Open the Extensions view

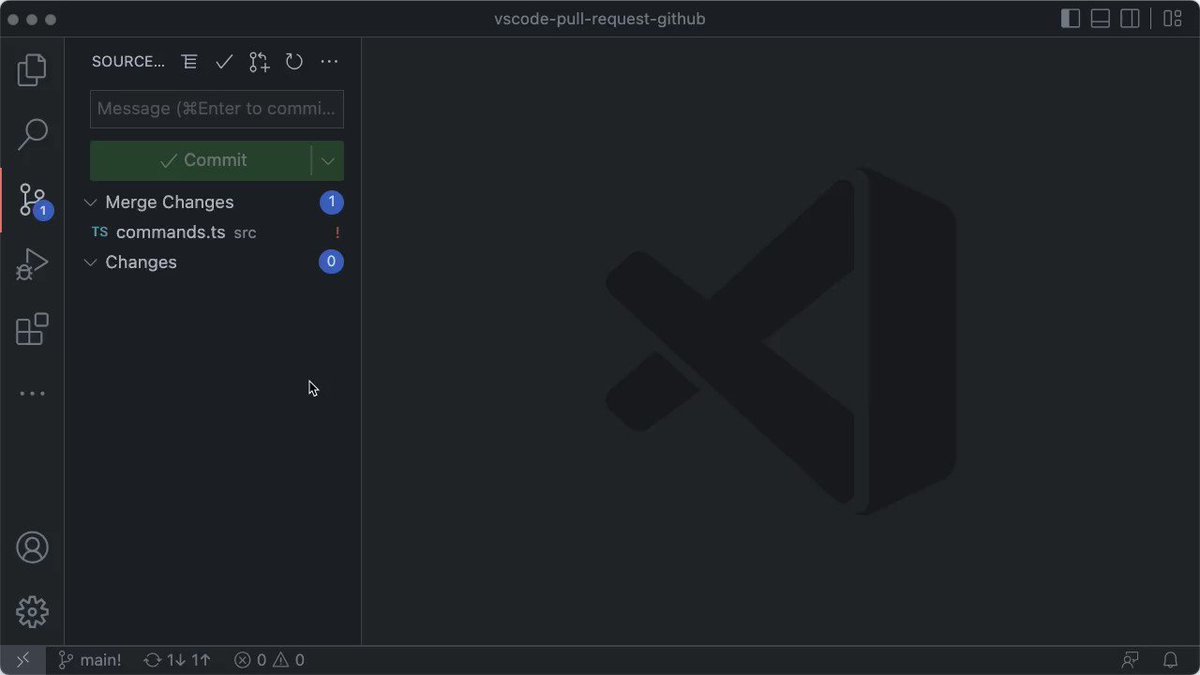click(32, 329)
